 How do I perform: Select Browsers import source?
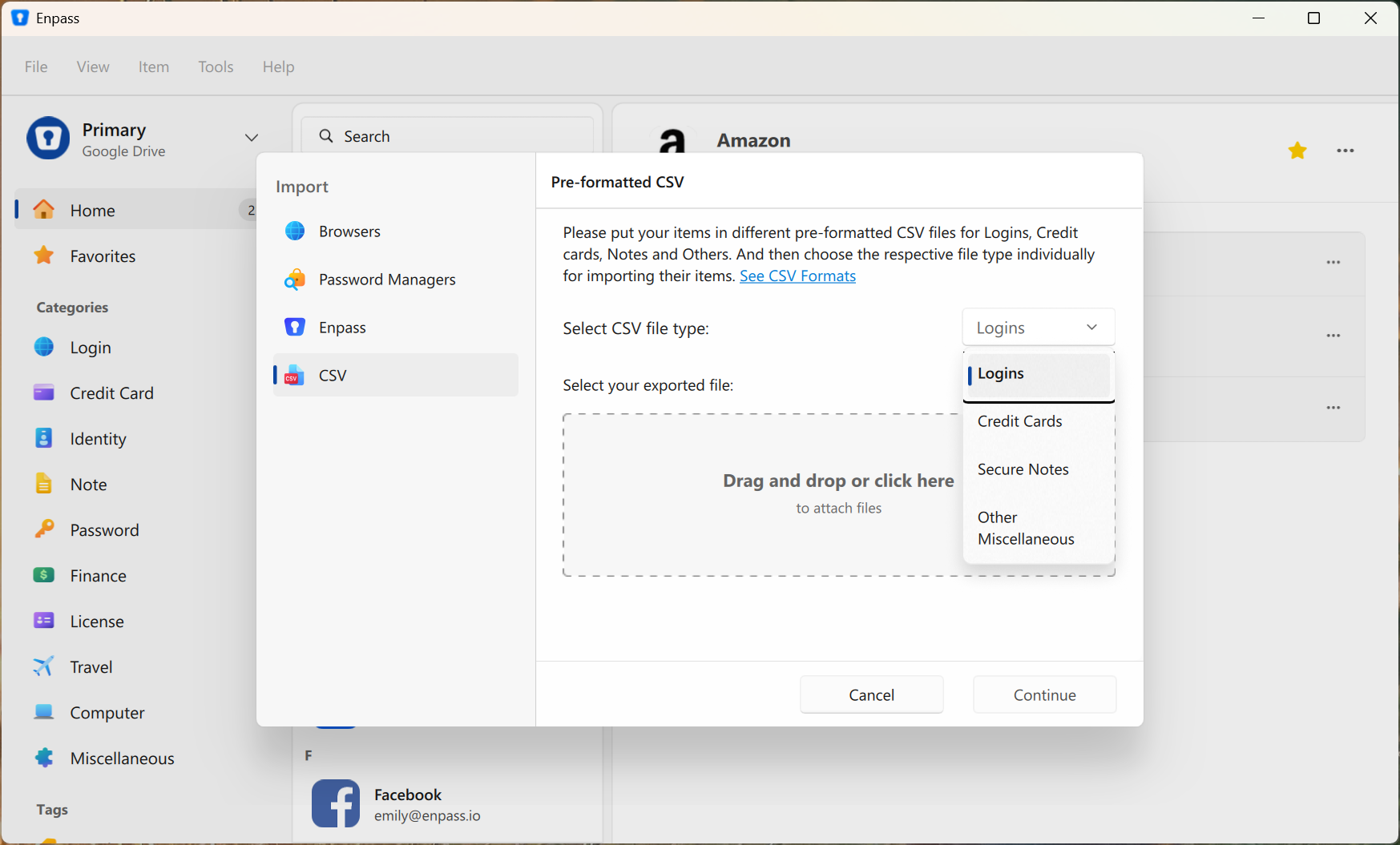click(396, 231)
